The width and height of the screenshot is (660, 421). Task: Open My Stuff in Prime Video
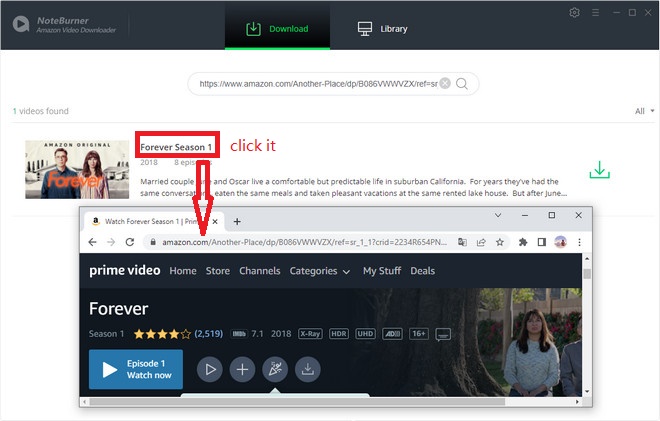(x=382, y=271)
